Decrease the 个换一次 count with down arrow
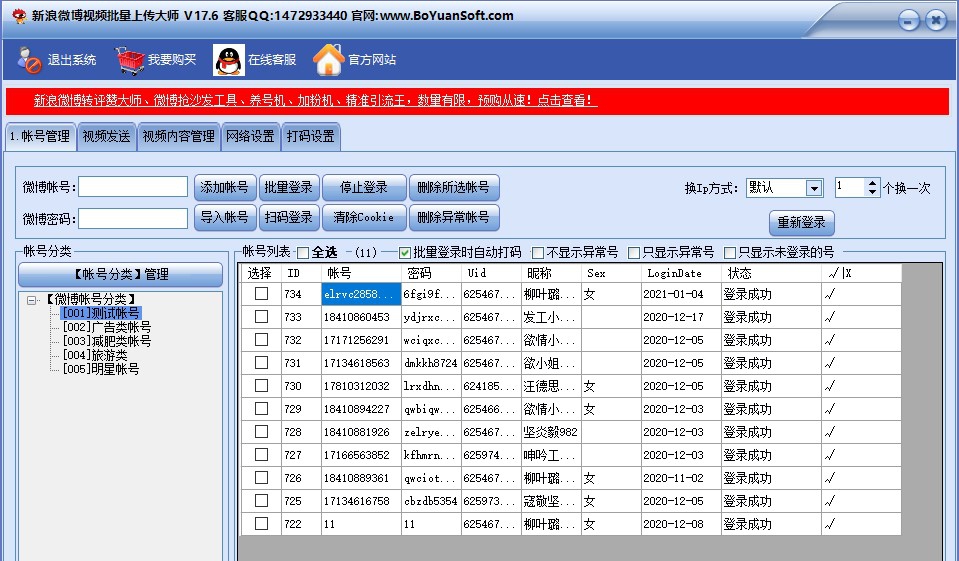This screenshot has height=561, width=959. pyautogui.click(x=872, y=192)
